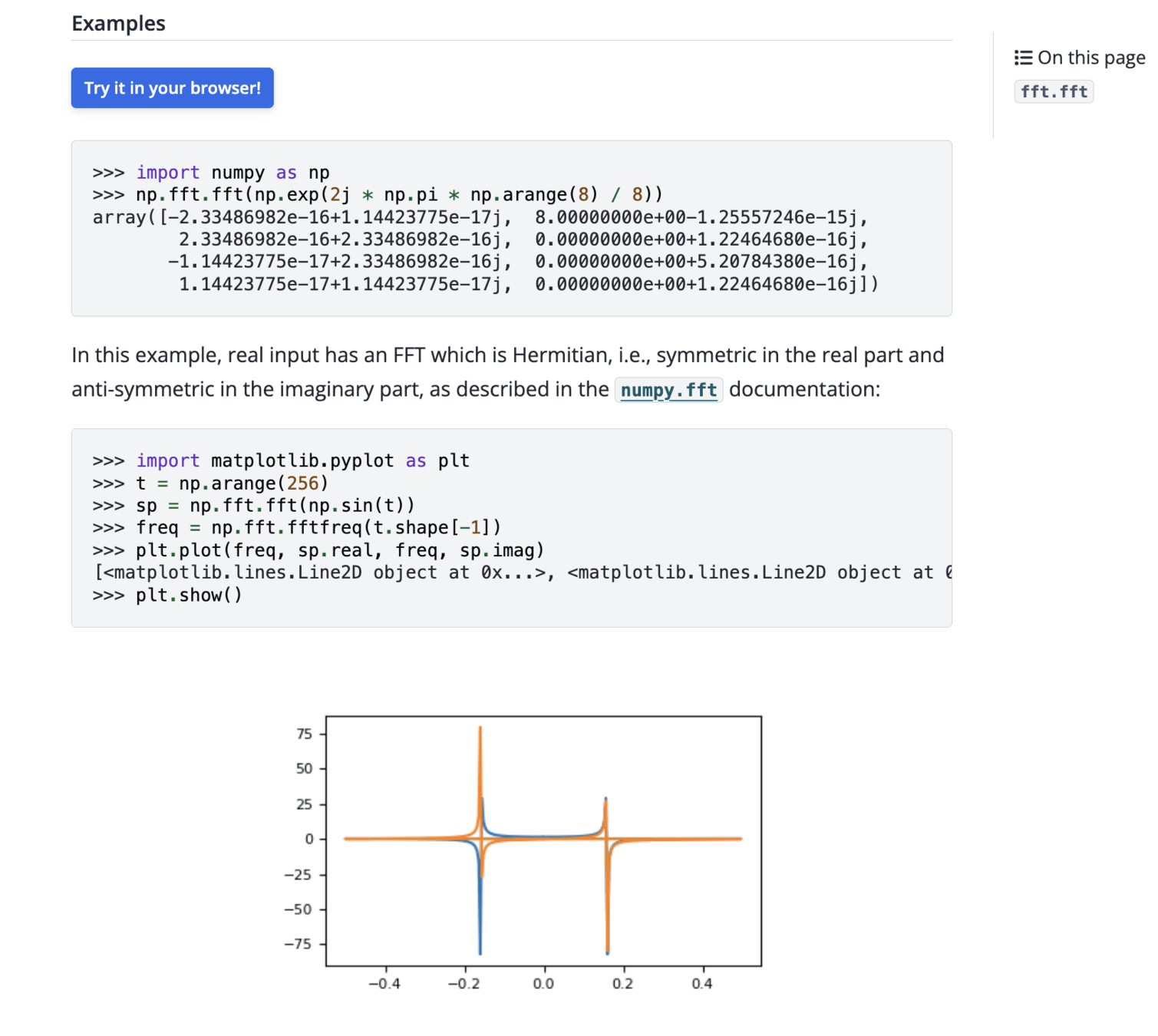Click the Examples section heading

[x=118, y=23]
